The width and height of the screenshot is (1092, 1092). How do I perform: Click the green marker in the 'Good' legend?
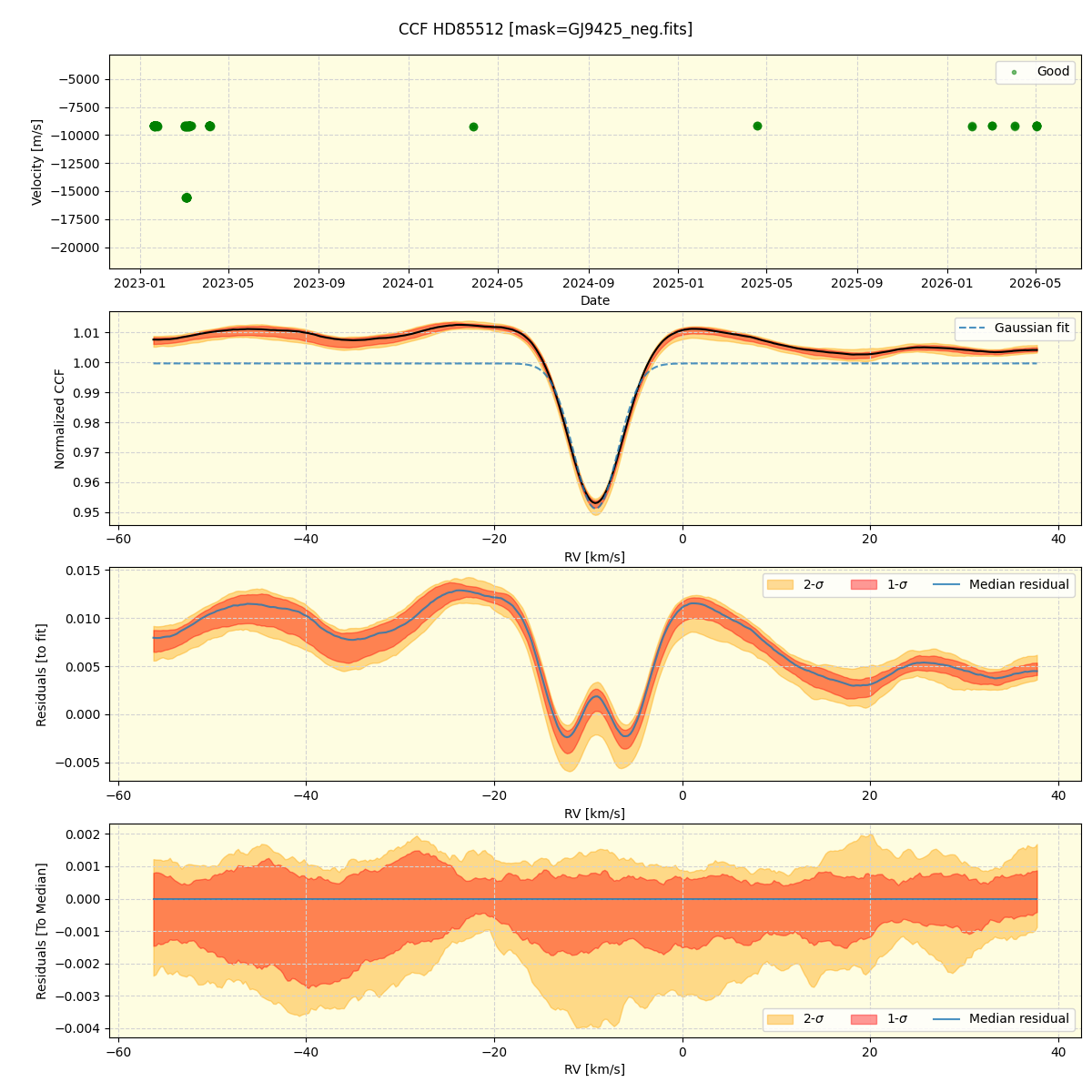coord(1014,72)
